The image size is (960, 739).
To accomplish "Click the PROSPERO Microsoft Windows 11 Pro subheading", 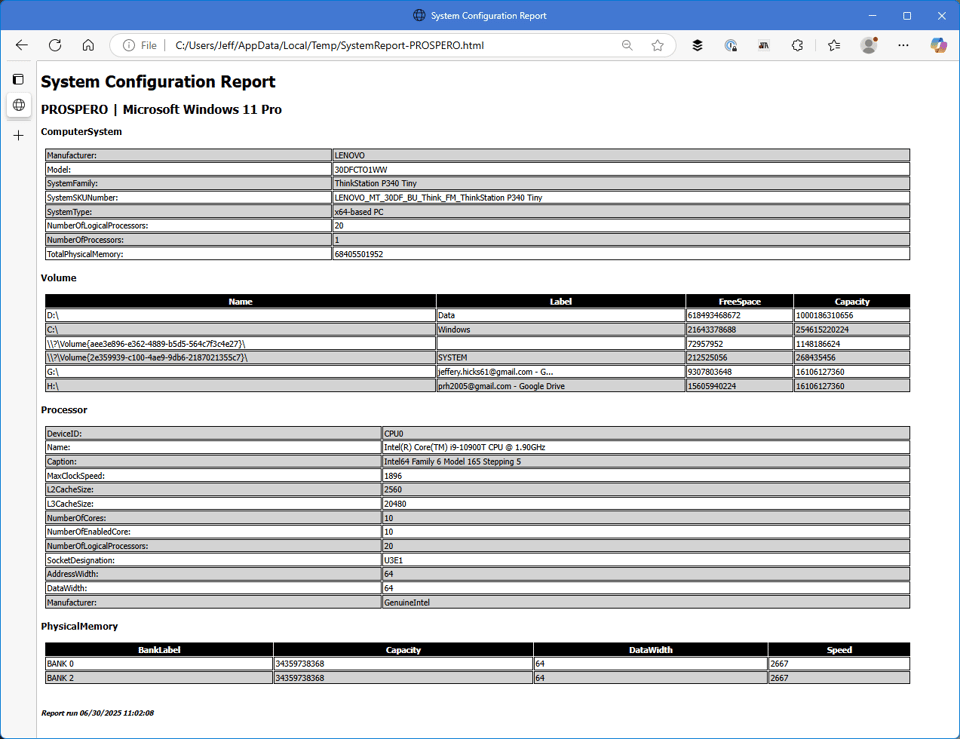I will [161, 110].
